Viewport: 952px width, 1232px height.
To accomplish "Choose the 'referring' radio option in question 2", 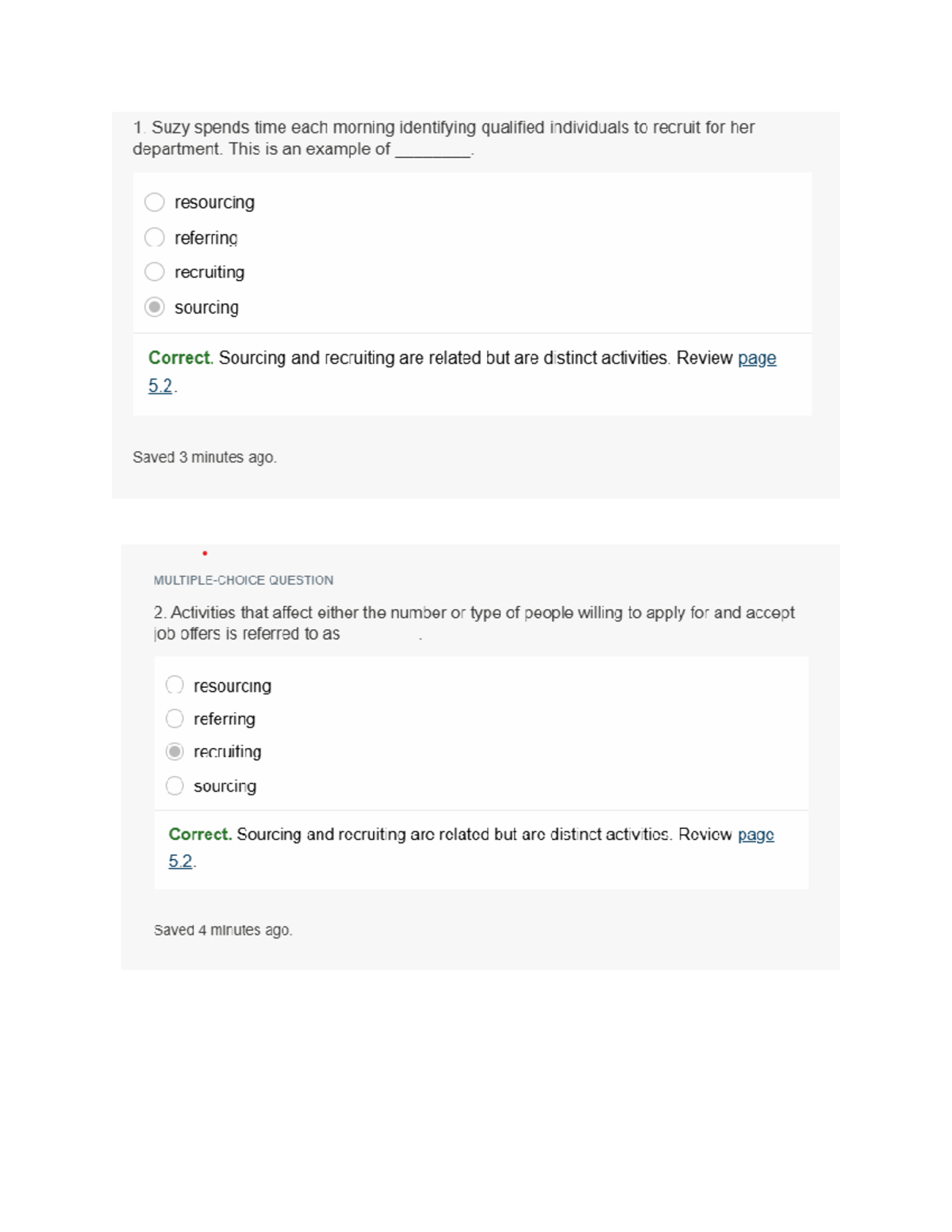I will tap(175, 719).
